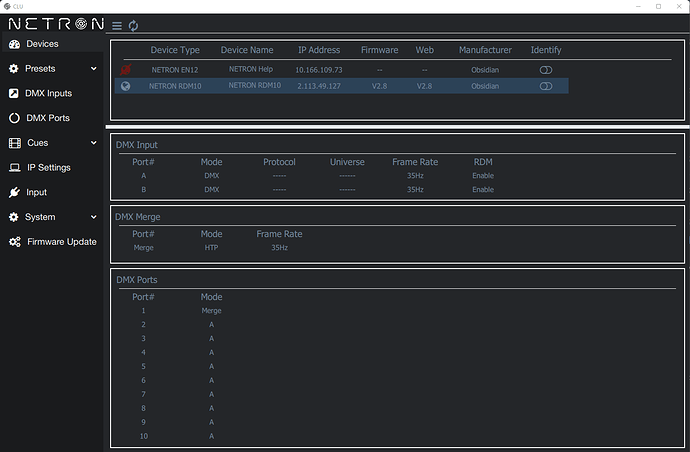The image size is (690, 452).
Task: Click DMX Ports row number 10
Action: coord(143,436)
